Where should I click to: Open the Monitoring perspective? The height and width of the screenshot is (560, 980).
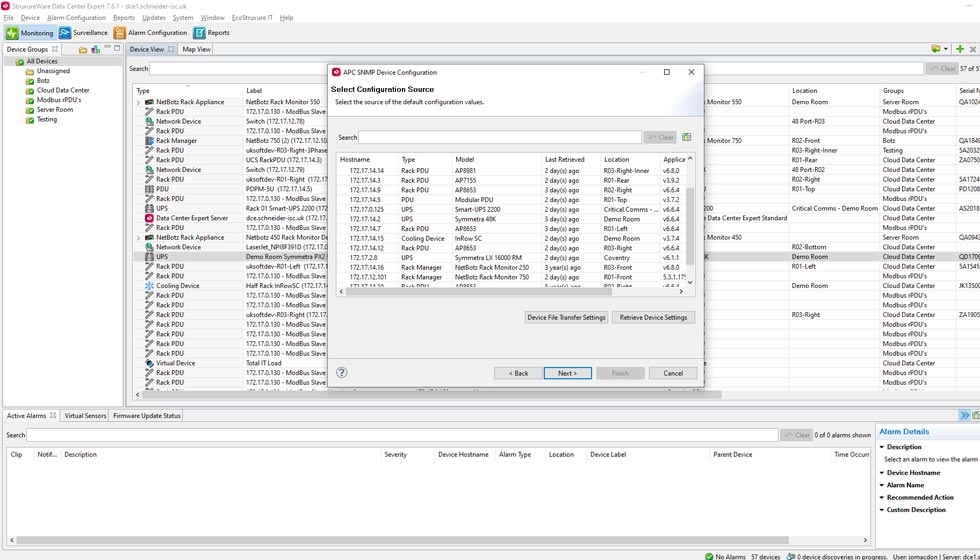pos(30,32)
